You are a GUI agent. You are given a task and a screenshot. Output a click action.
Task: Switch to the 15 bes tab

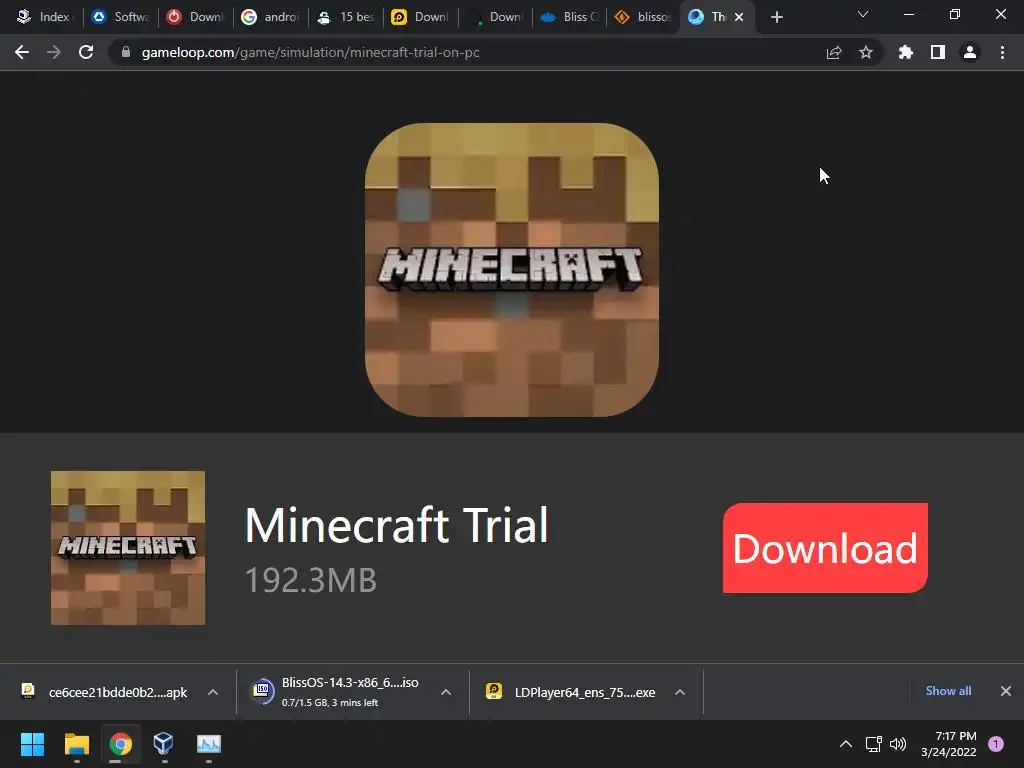[345, 17]
